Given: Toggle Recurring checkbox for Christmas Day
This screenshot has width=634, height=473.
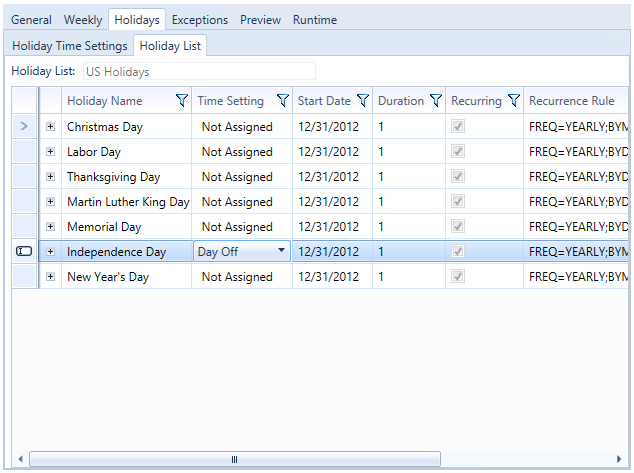Looking at the screenshot, I should (459, 127).
